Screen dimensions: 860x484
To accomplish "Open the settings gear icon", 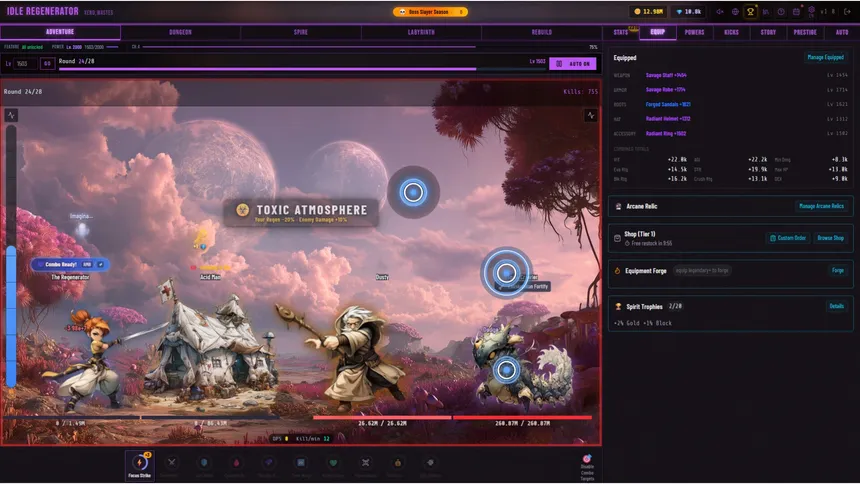I will (812, 10).
